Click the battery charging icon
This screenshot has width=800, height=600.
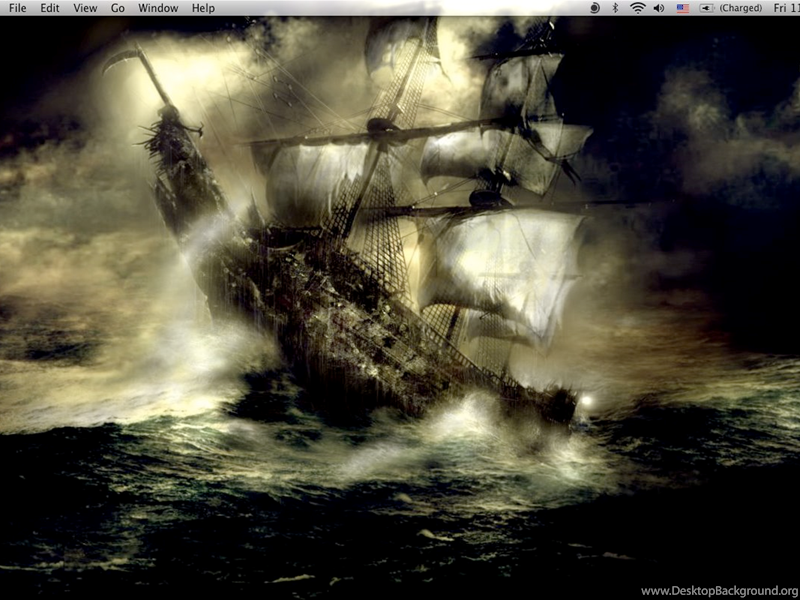click(x=707, y=8)
